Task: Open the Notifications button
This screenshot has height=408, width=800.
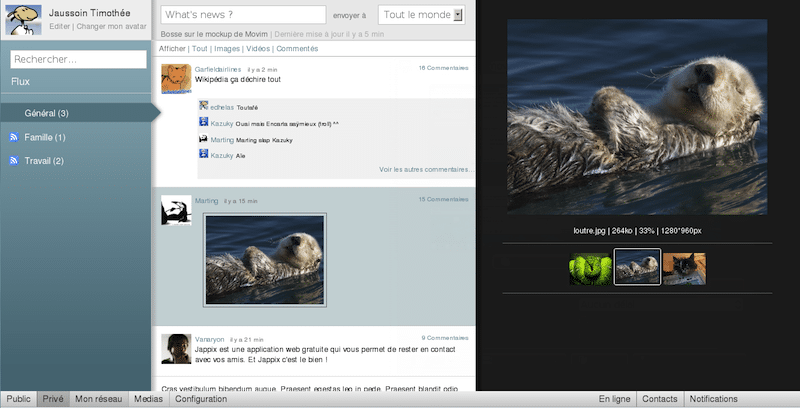Action: tap(714, 399)
